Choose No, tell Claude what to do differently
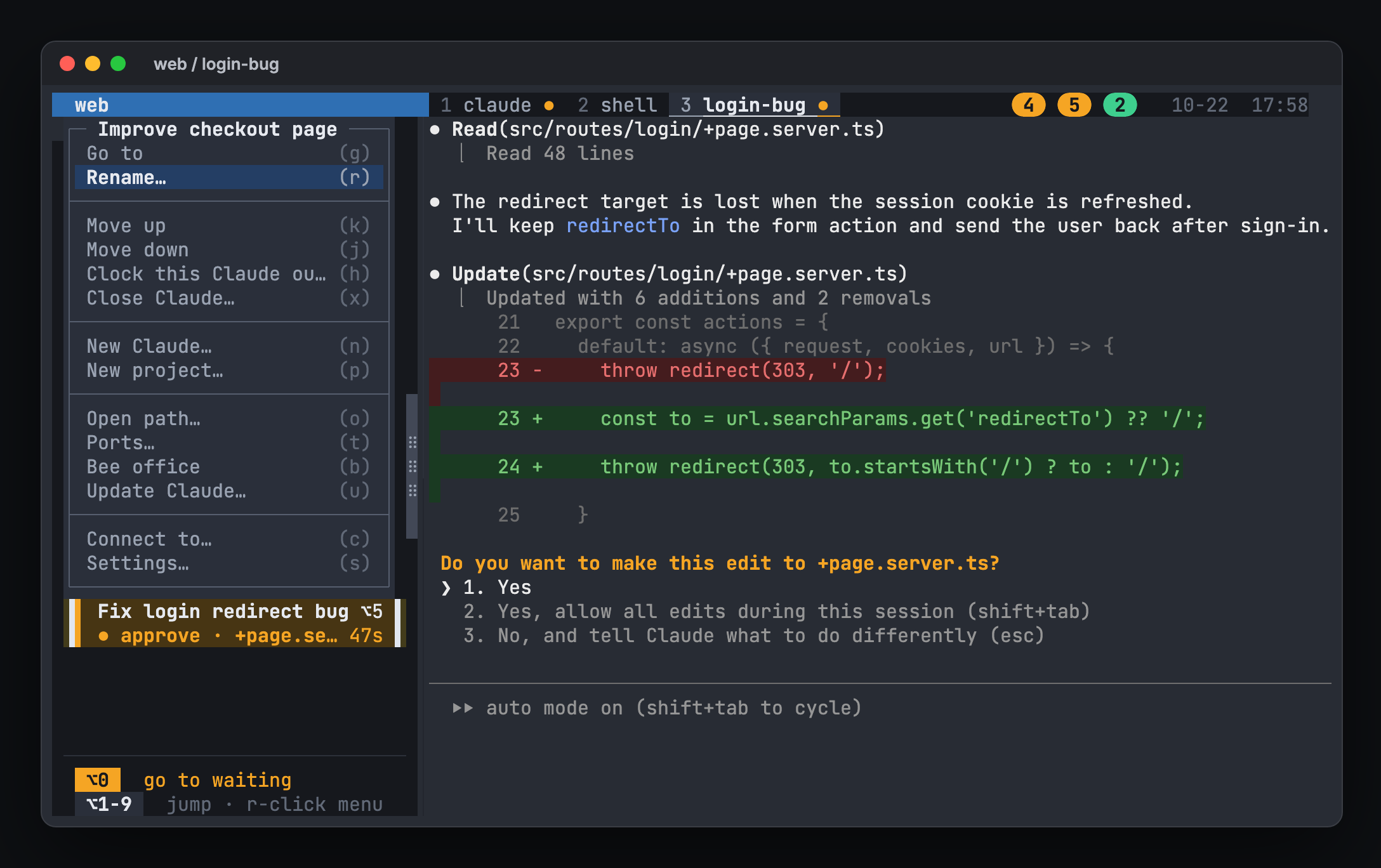Image resolution: width=1381 pixels, height=868 pixels. click(753, 636)
